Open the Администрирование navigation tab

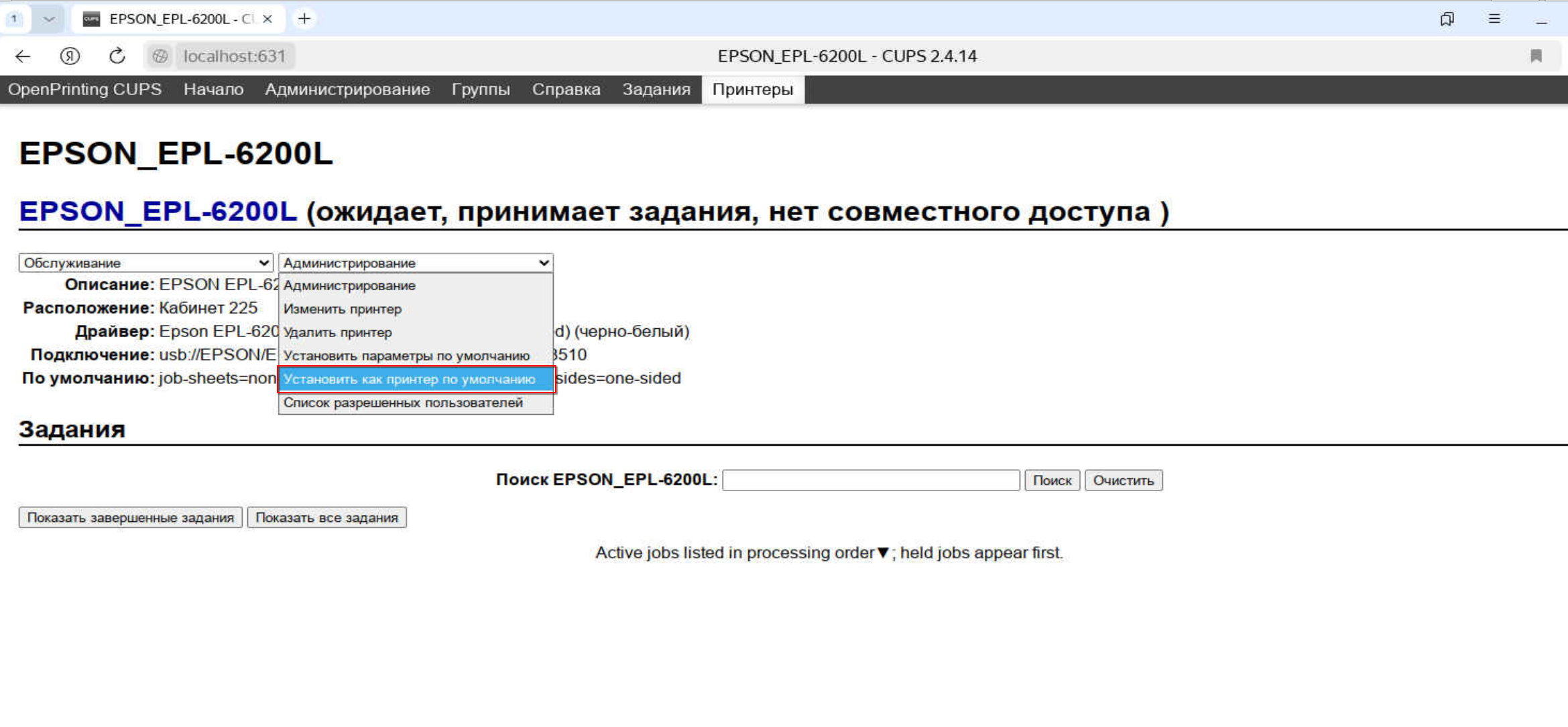pos(347,89)
